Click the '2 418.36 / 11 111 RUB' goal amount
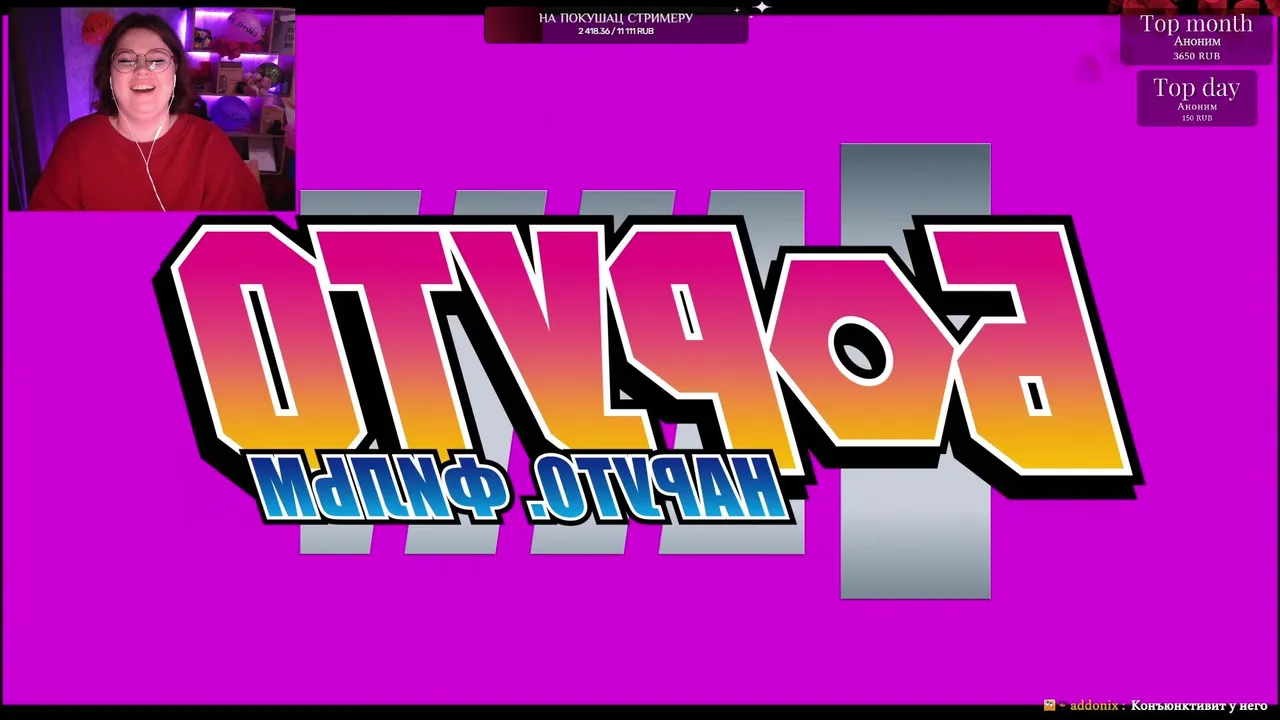The height and width of the screenshot is (720, 1280). pos(616,31)
